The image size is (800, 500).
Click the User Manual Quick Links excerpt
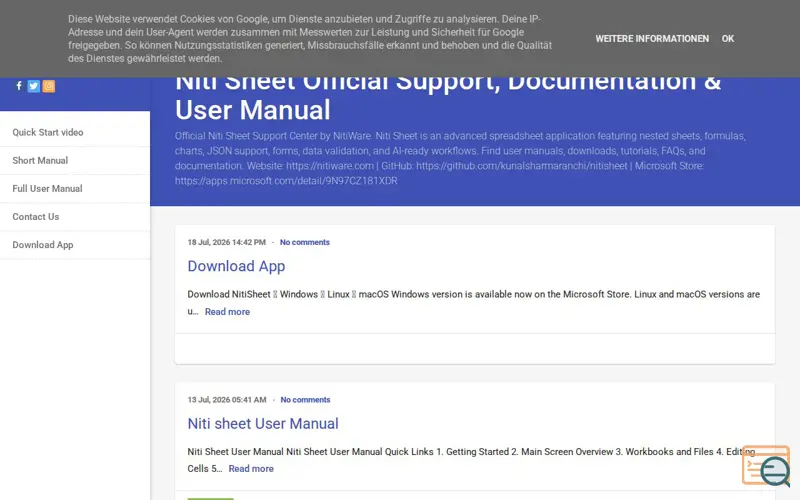[471, 460]
